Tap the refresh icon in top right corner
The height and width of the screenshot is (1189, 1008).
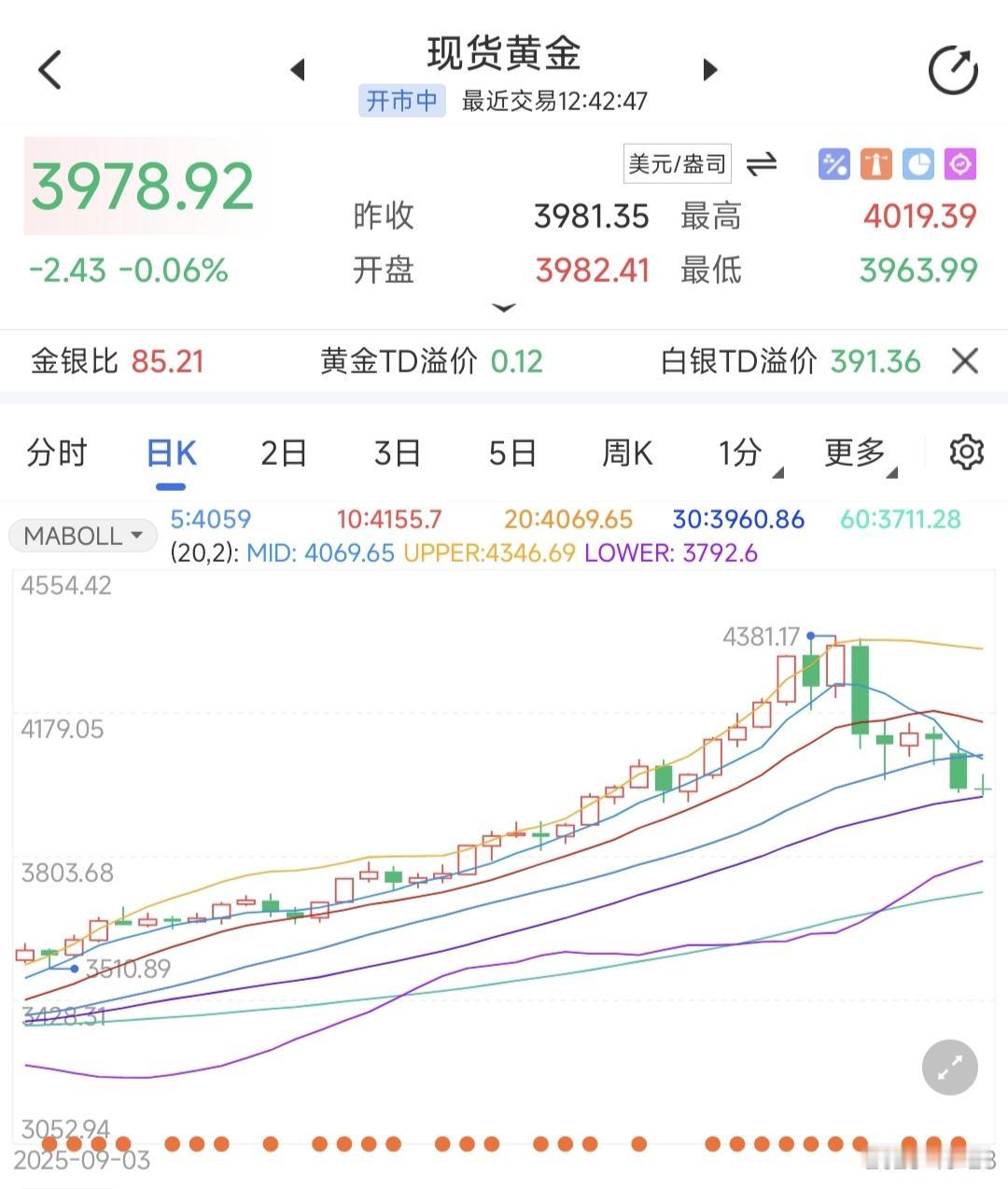tap(951, 68)
